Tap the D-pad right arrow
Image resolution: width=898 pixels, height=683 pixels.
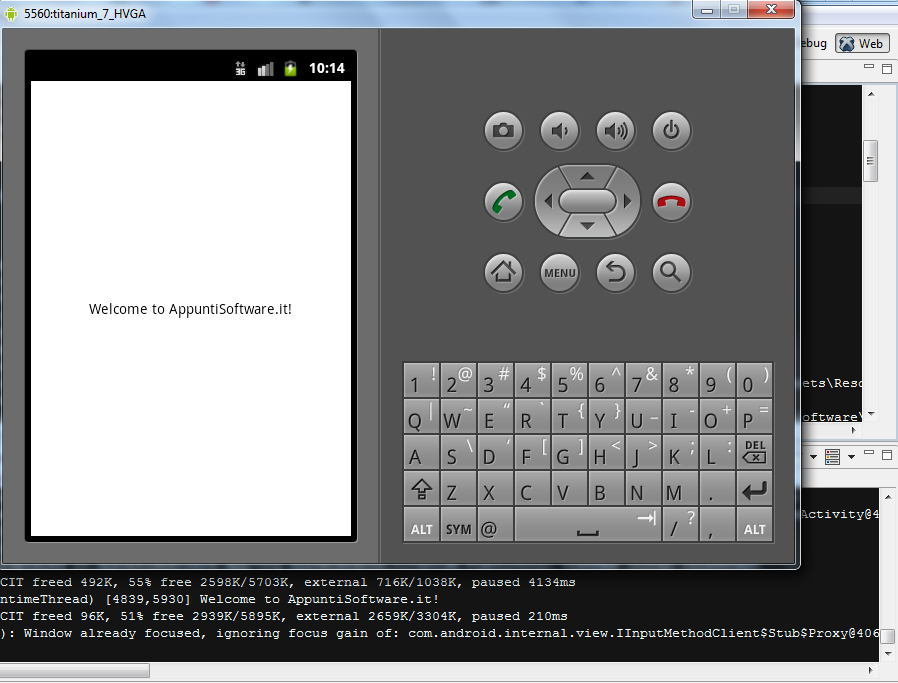tap(628, 201)
